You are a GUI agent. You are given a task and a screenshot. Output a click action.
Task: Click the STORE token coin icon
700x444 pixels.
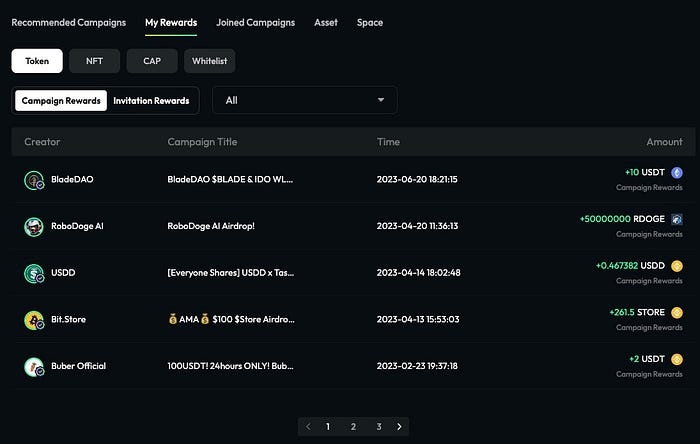tap(677, 312)
